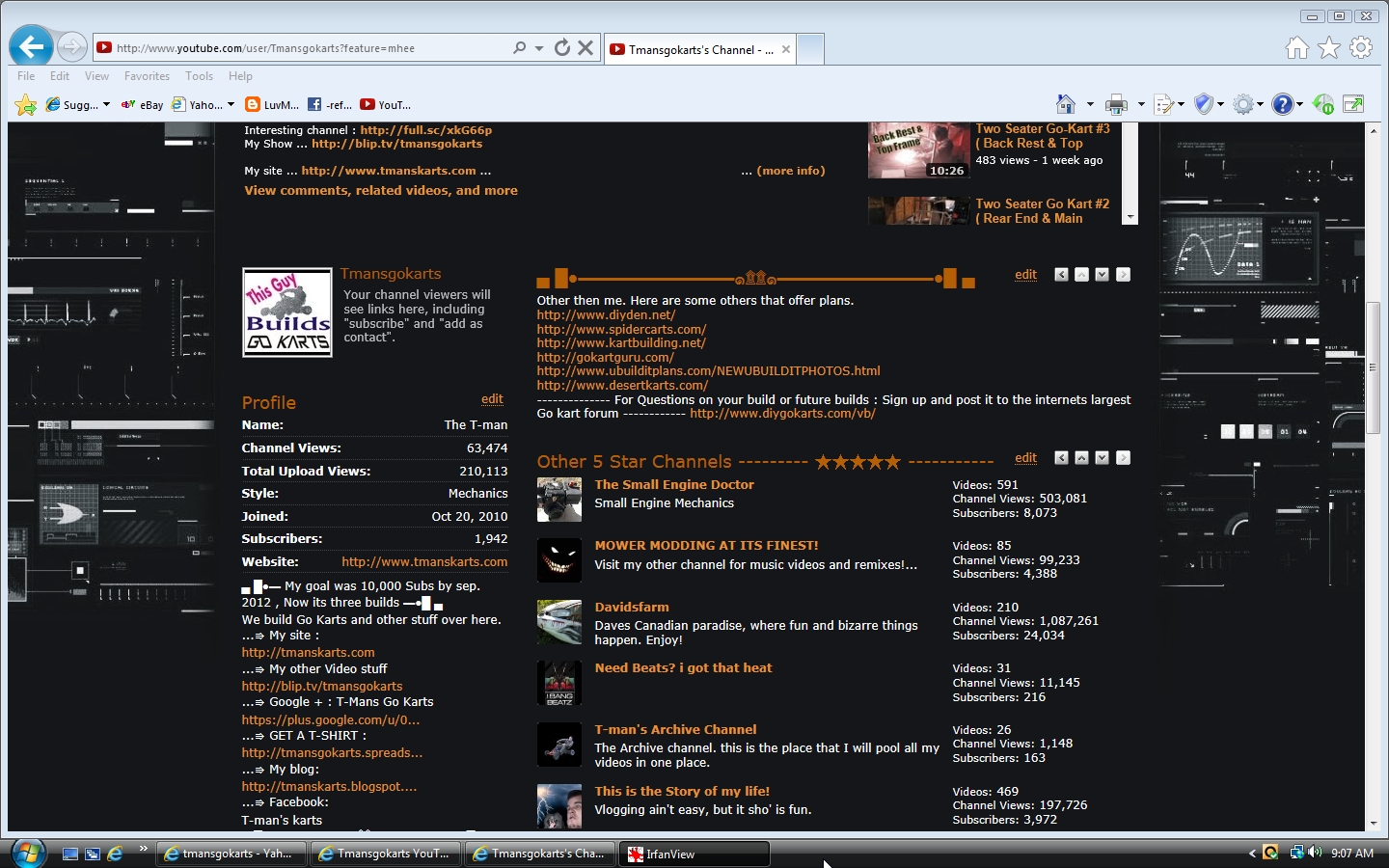Click the video list scroll-down arrow
Image resolution: width=1389 pixels, height=868 pixels.
coord(1130,218)
